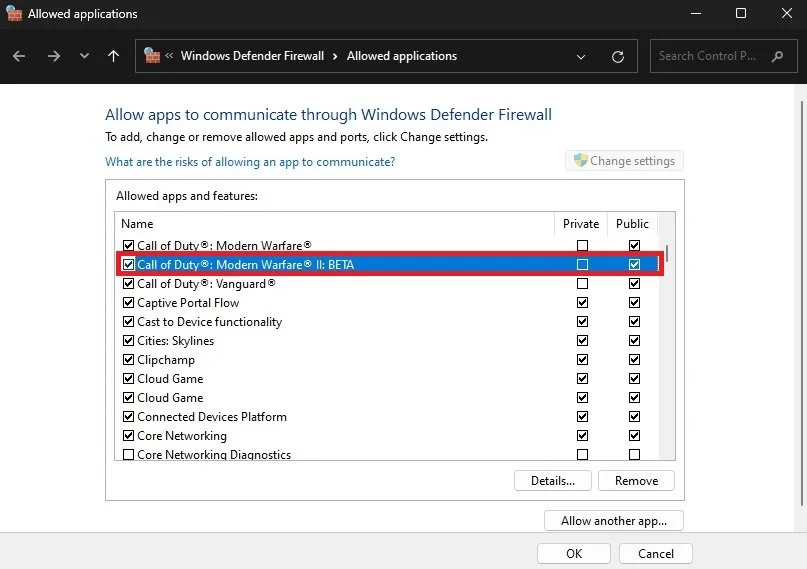Go up one level arrow
The image size is (807, 569).
(114, 56)
